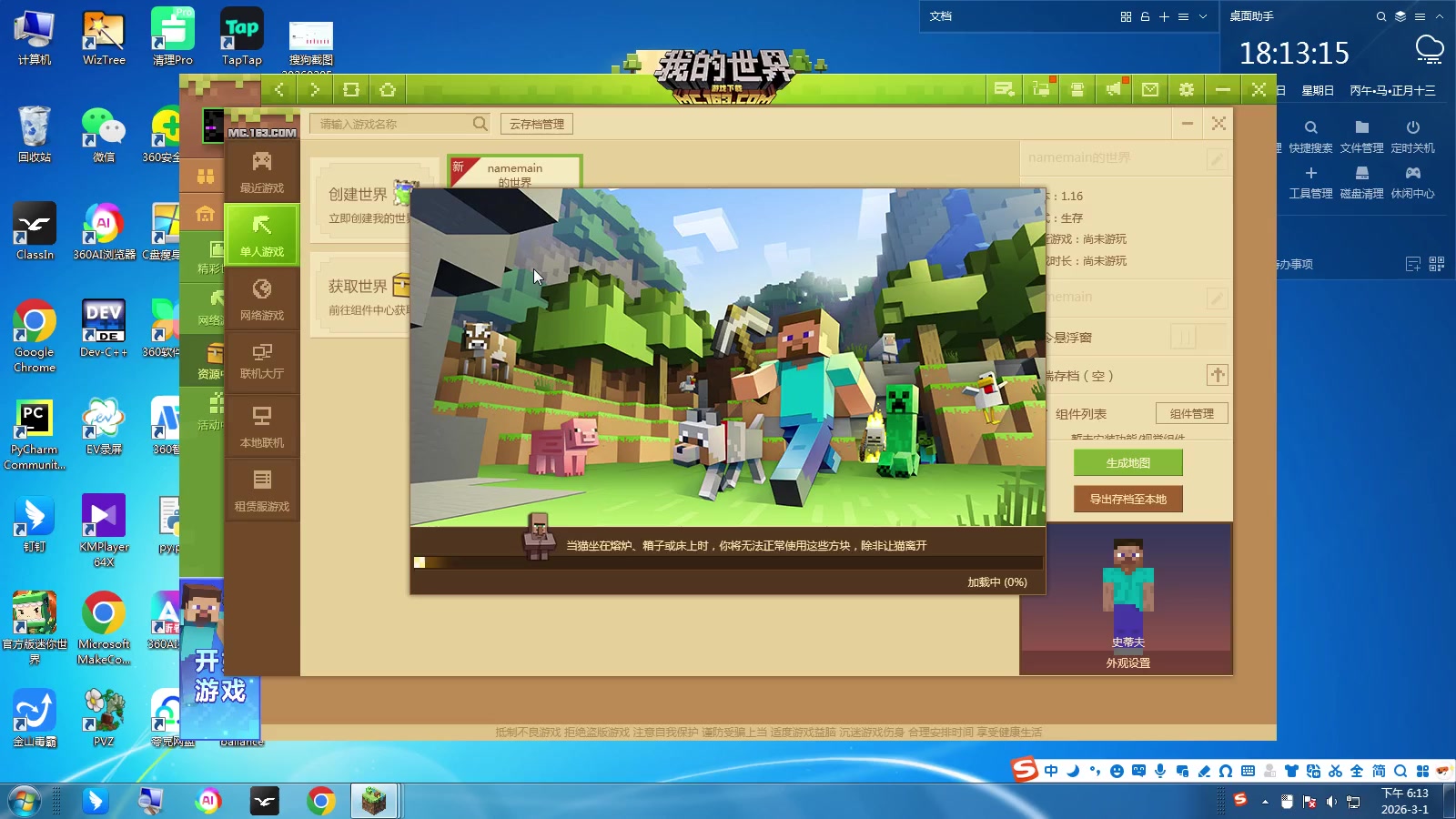Open the Minecraft launcher icon on the taskbar
1456x819 pixels.
[x=374, y=802]
